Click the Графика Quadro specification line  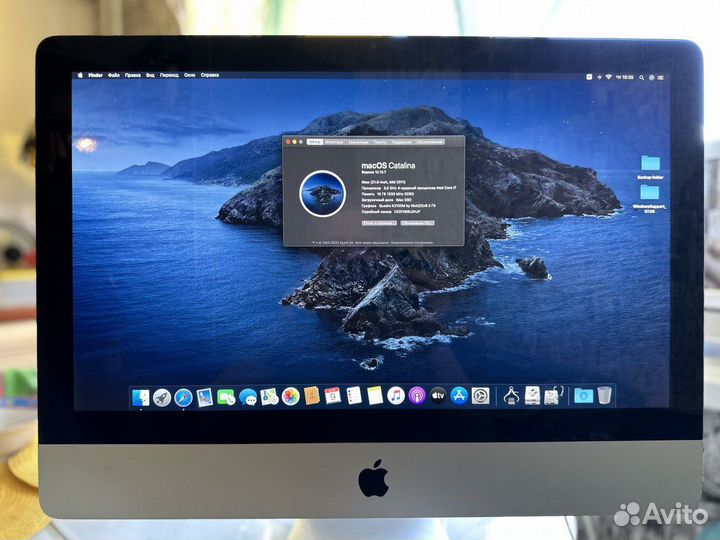399,206
